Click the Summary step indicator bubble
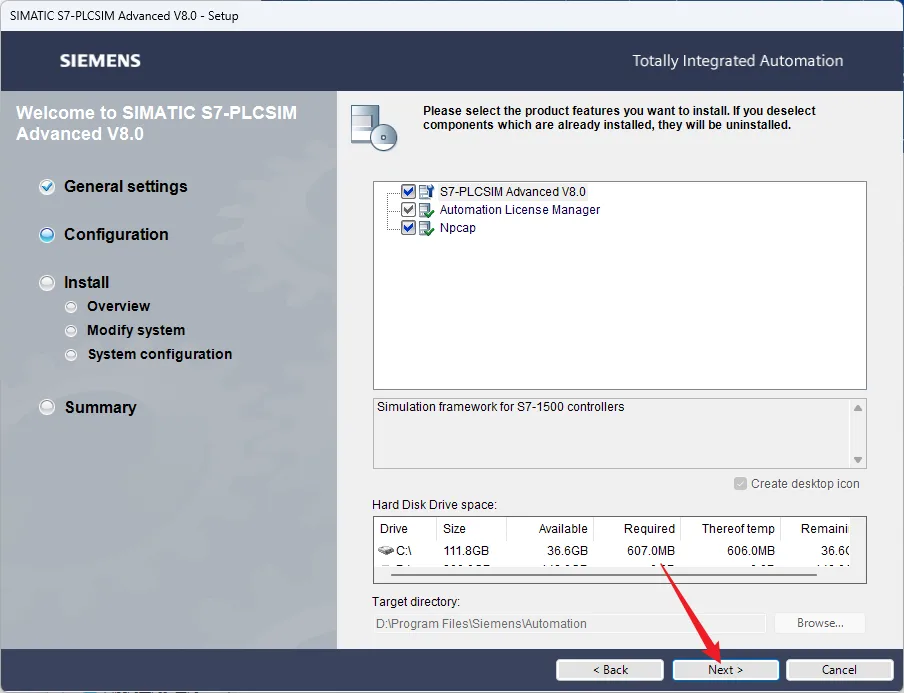 tap(47, 407)
